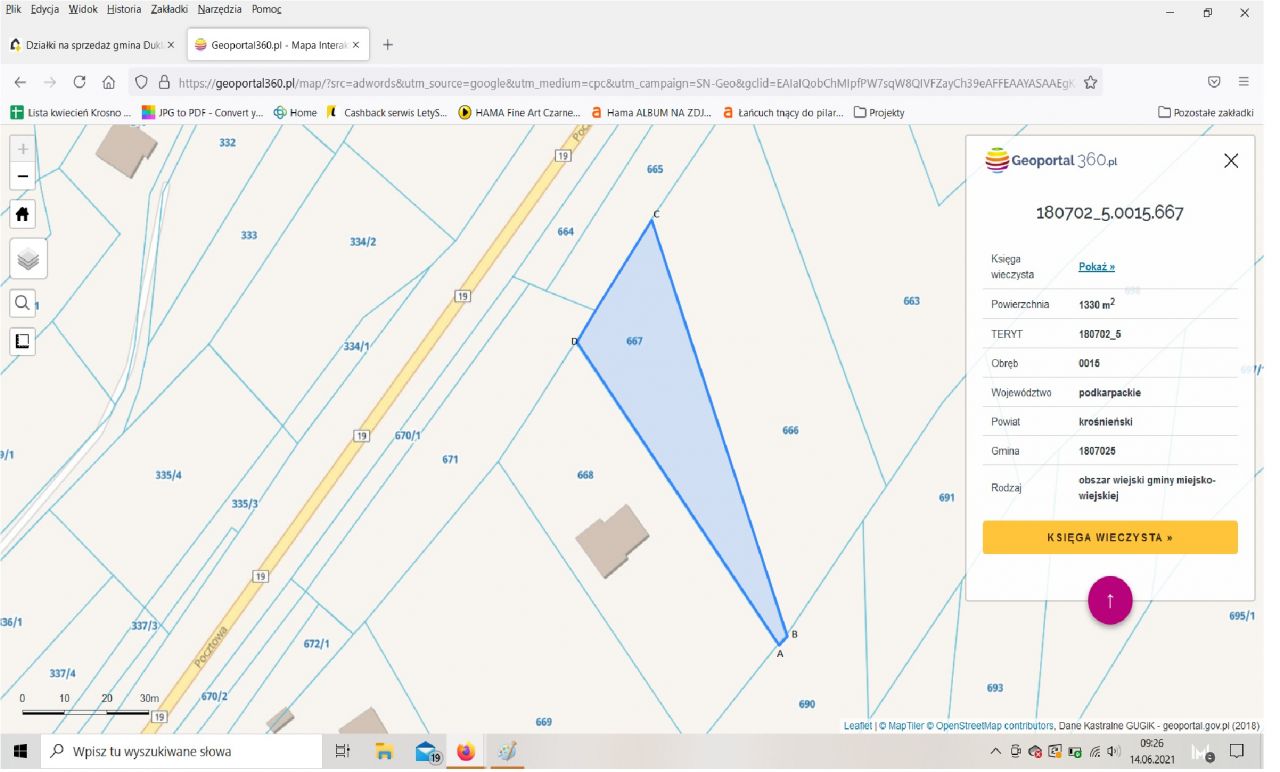Click the parcel label 663 on the map

pyautogui.click(x=911, y=301)
